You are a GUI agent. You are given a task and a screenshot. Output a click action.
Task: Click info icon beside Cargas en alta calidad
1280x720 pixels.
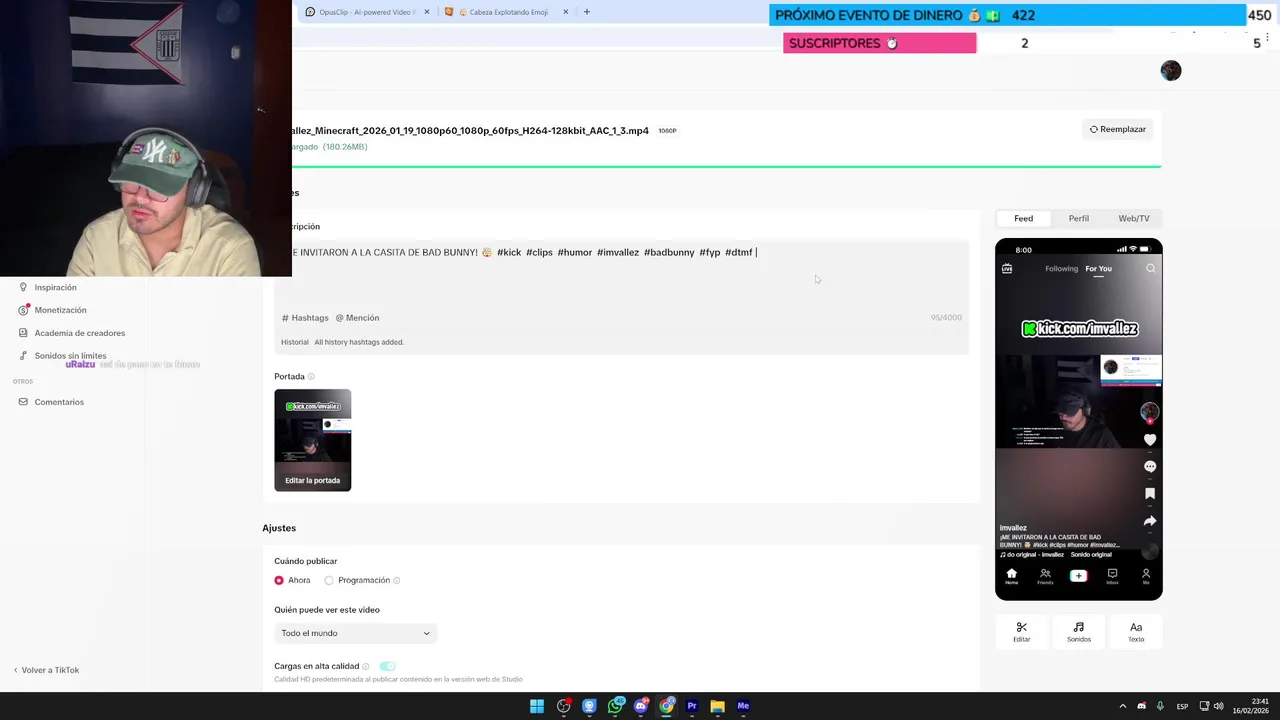366,666
